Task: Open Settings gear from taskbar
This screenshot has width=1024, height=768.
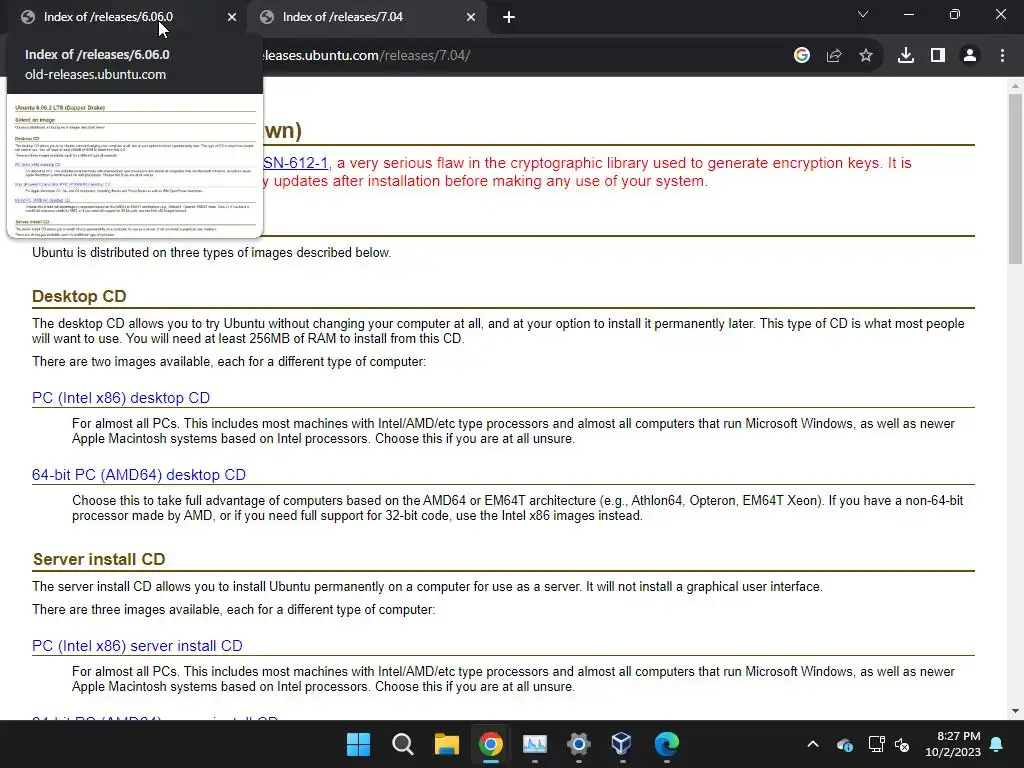Action: [579, 744]
